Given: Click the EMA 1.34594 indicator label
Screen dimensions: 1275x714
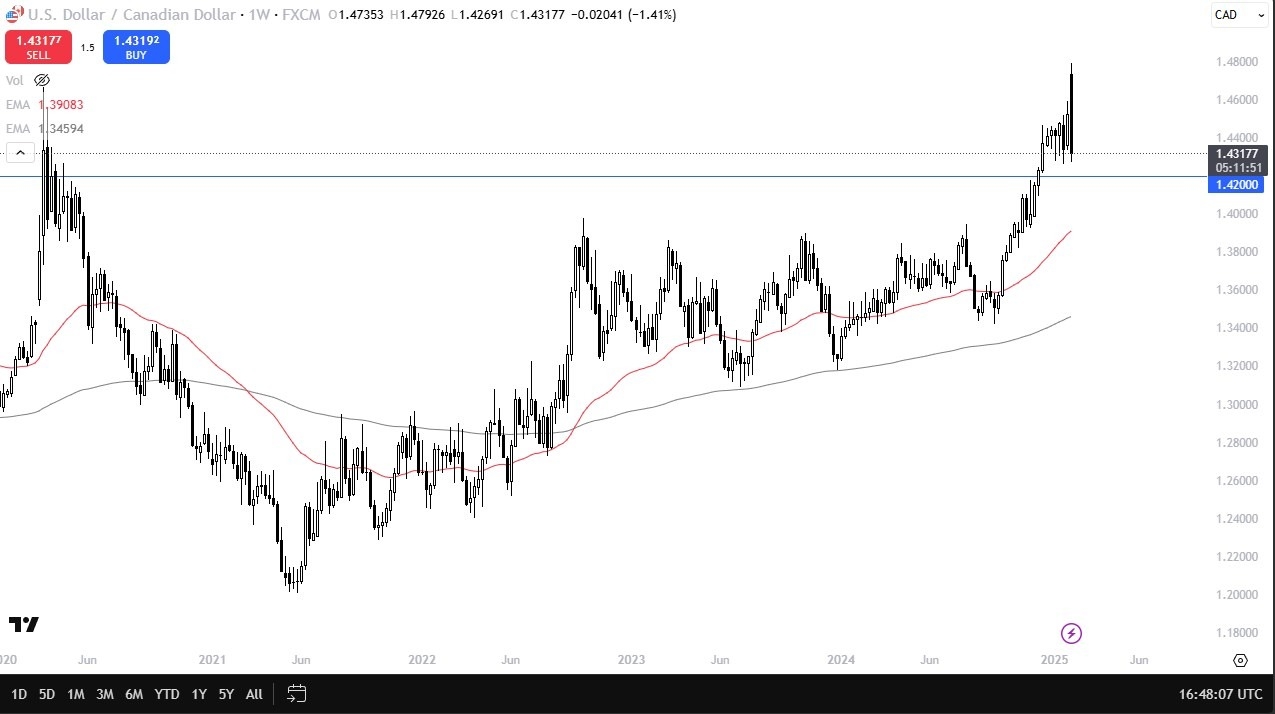Looking at the screenshot, I should pyautogui.click(x=59, y=128).
